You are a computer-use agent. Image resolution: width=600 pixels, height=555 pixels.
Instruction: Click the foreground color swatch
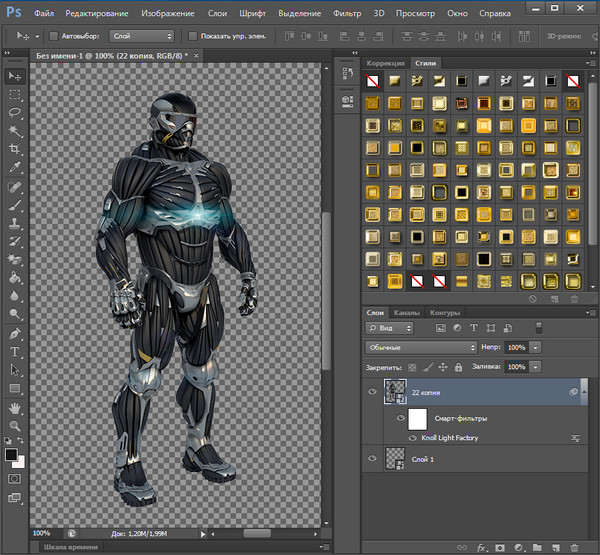[x=11, y=455]
